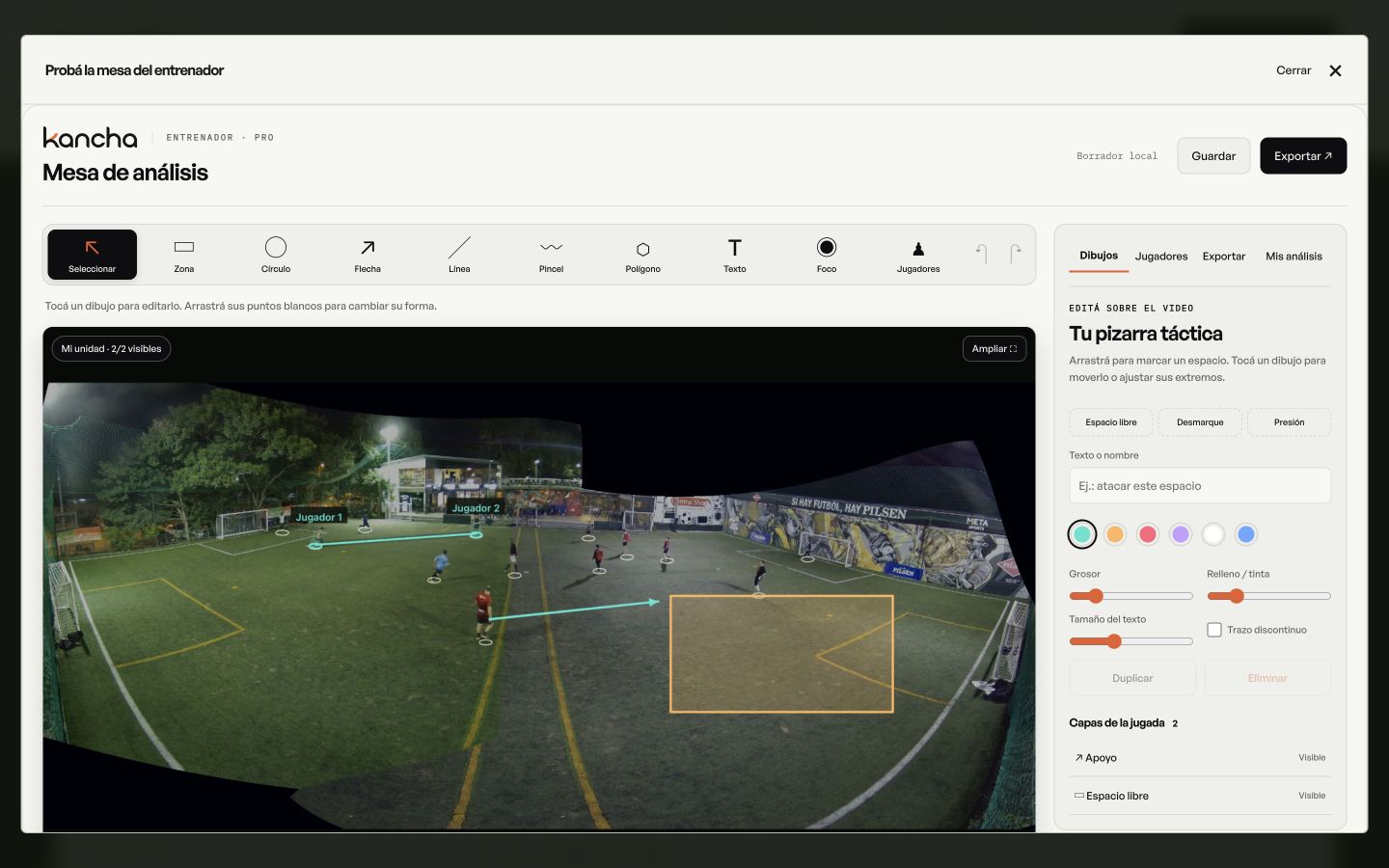Choose the Círculo tool
The width and height of the screenshot is (1389, 868).
[276, 255]
